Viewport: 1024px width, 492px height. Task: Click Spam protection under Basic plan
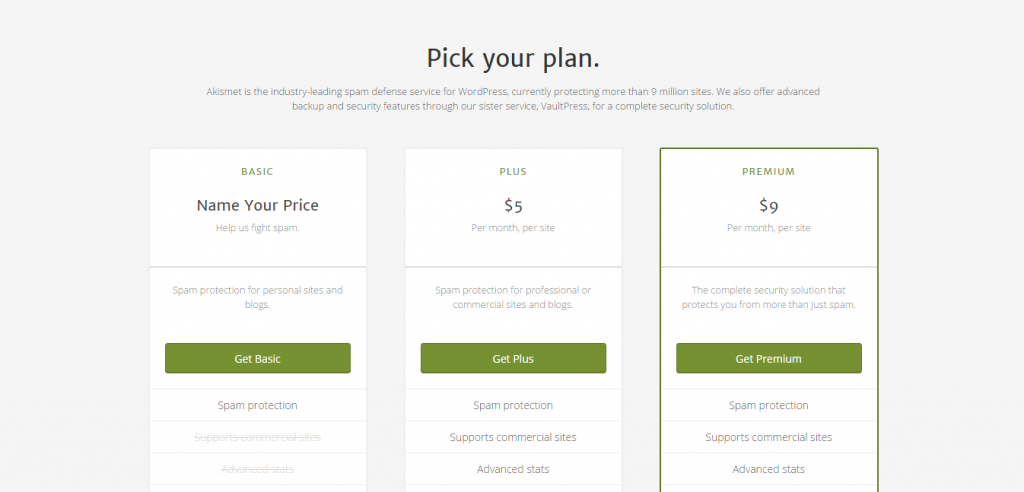pos(257,405)
